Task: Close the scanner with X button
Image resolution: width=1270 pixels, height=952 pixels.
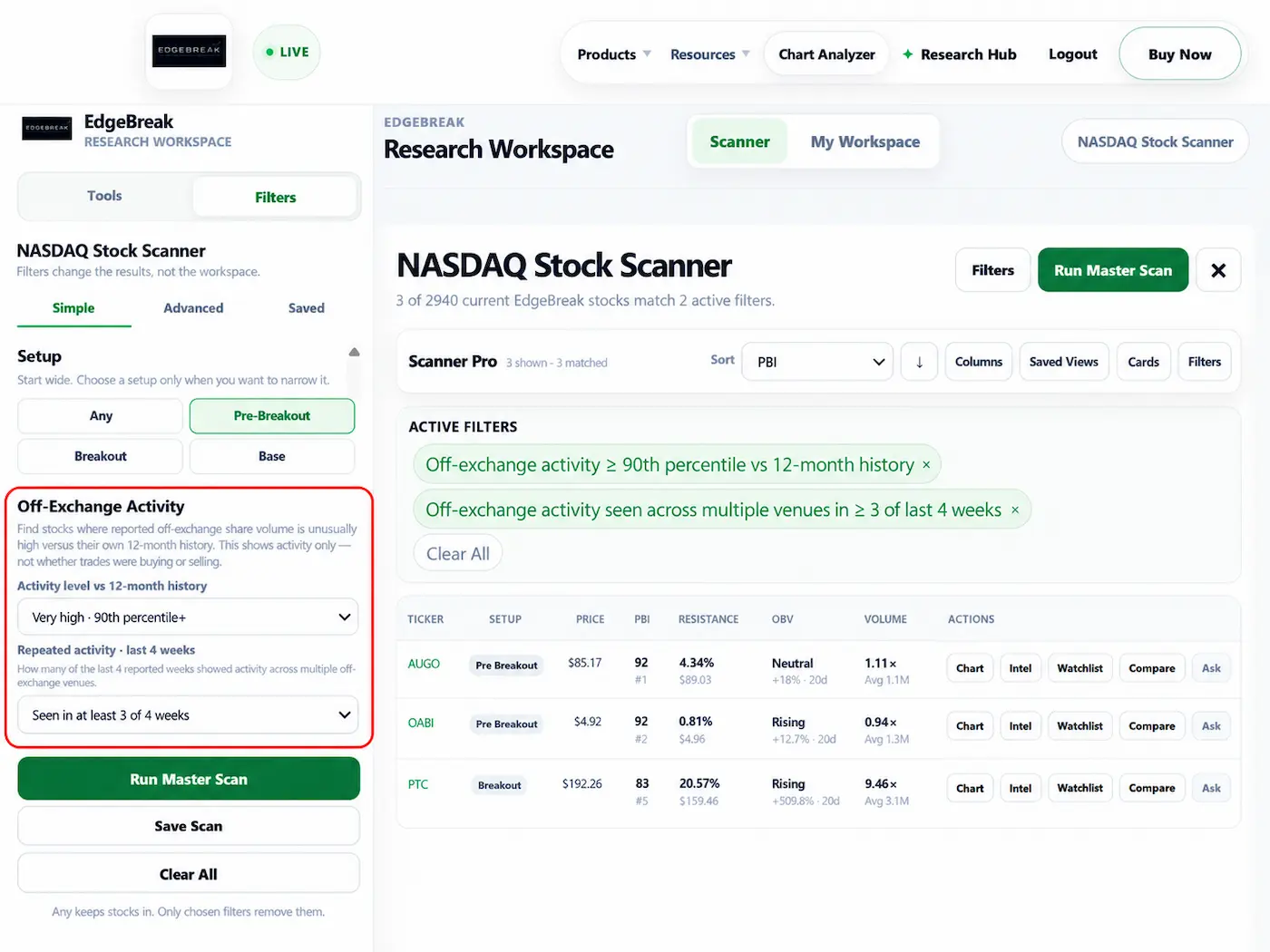Action: pyautogui.click(x=1218, y=270)
